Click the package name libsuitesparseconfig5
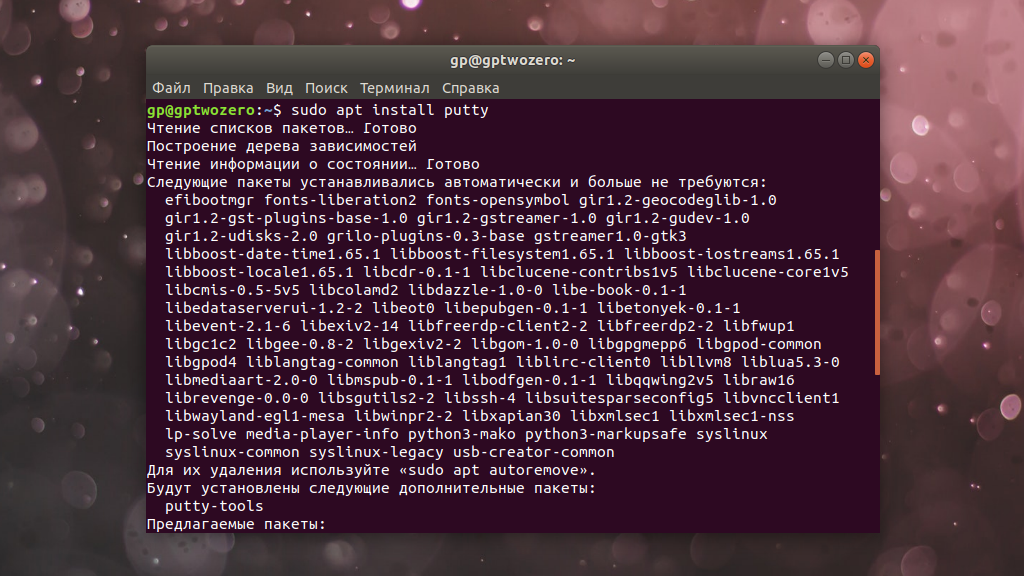The height and width of the screenshot is (576, 1024). click(619, 398)
